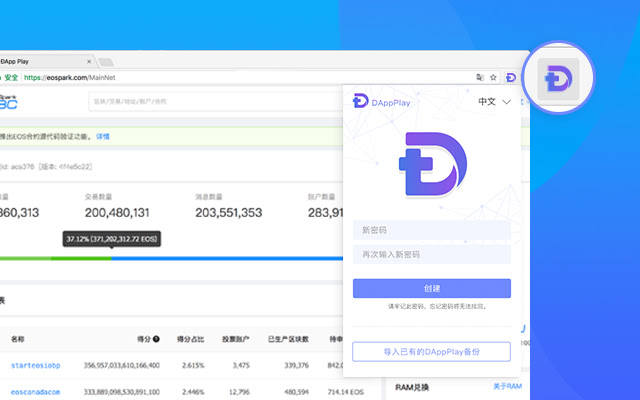Image resolution: width=640 pixels, height=400 pixels.
Task: Click the 480,594 produced blocks cell
Action: pos(296,392)
